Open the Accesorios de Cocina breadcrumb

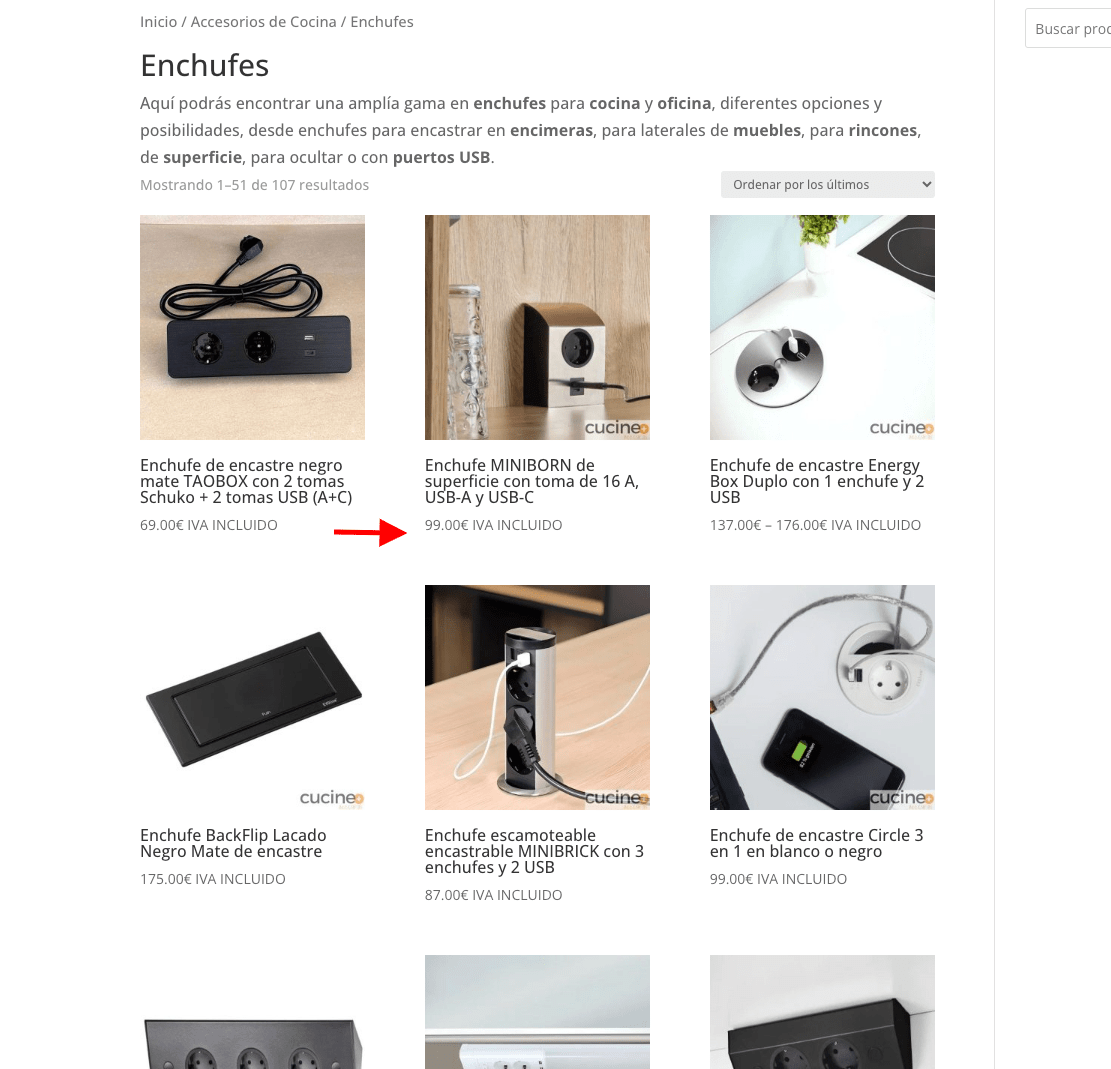[264, 22]
